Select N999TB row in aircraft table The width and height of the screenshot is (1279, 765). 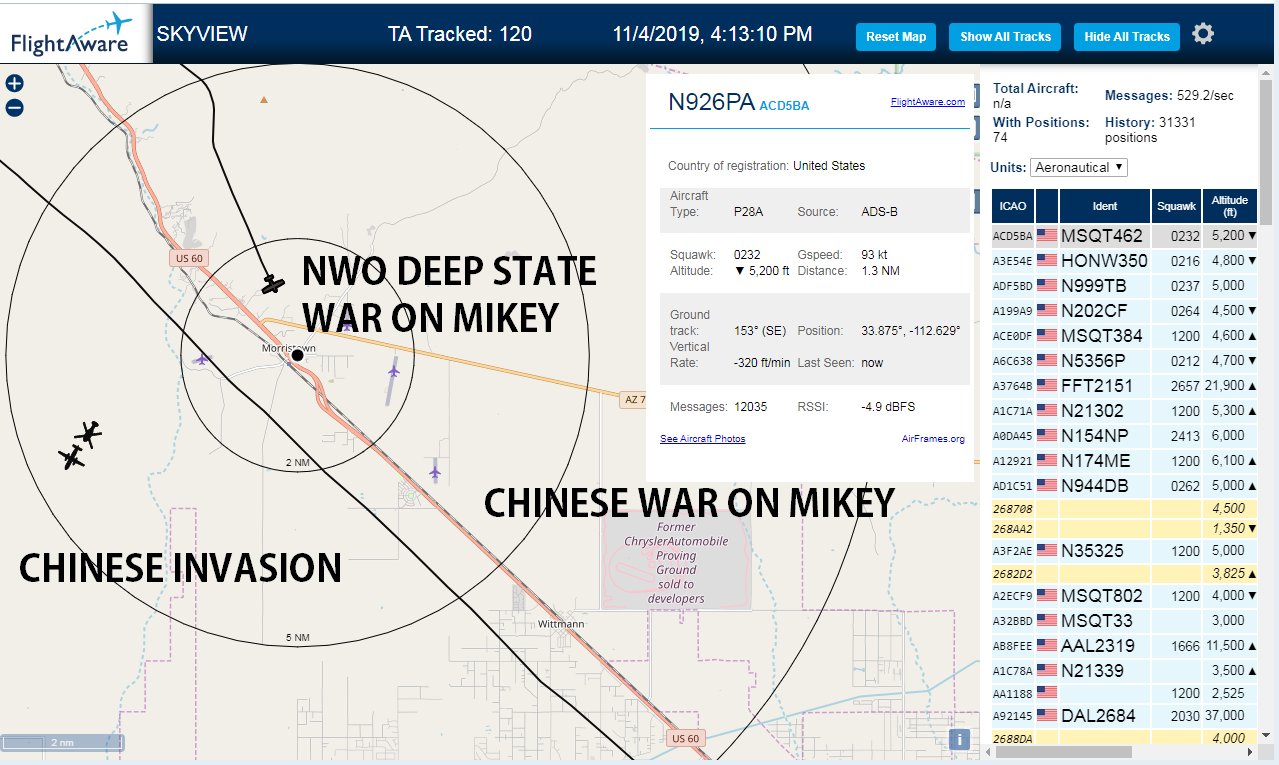coord(1125,286)
